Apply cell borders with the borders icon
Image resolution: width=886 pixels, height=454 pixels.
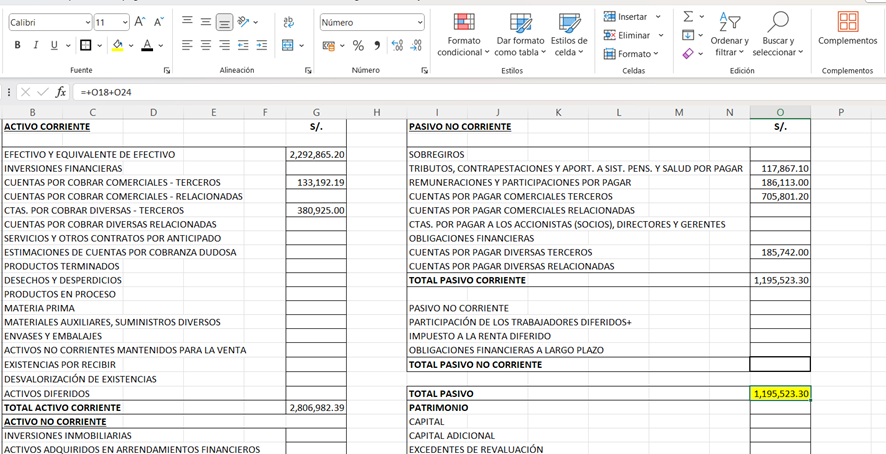[86, 45]
